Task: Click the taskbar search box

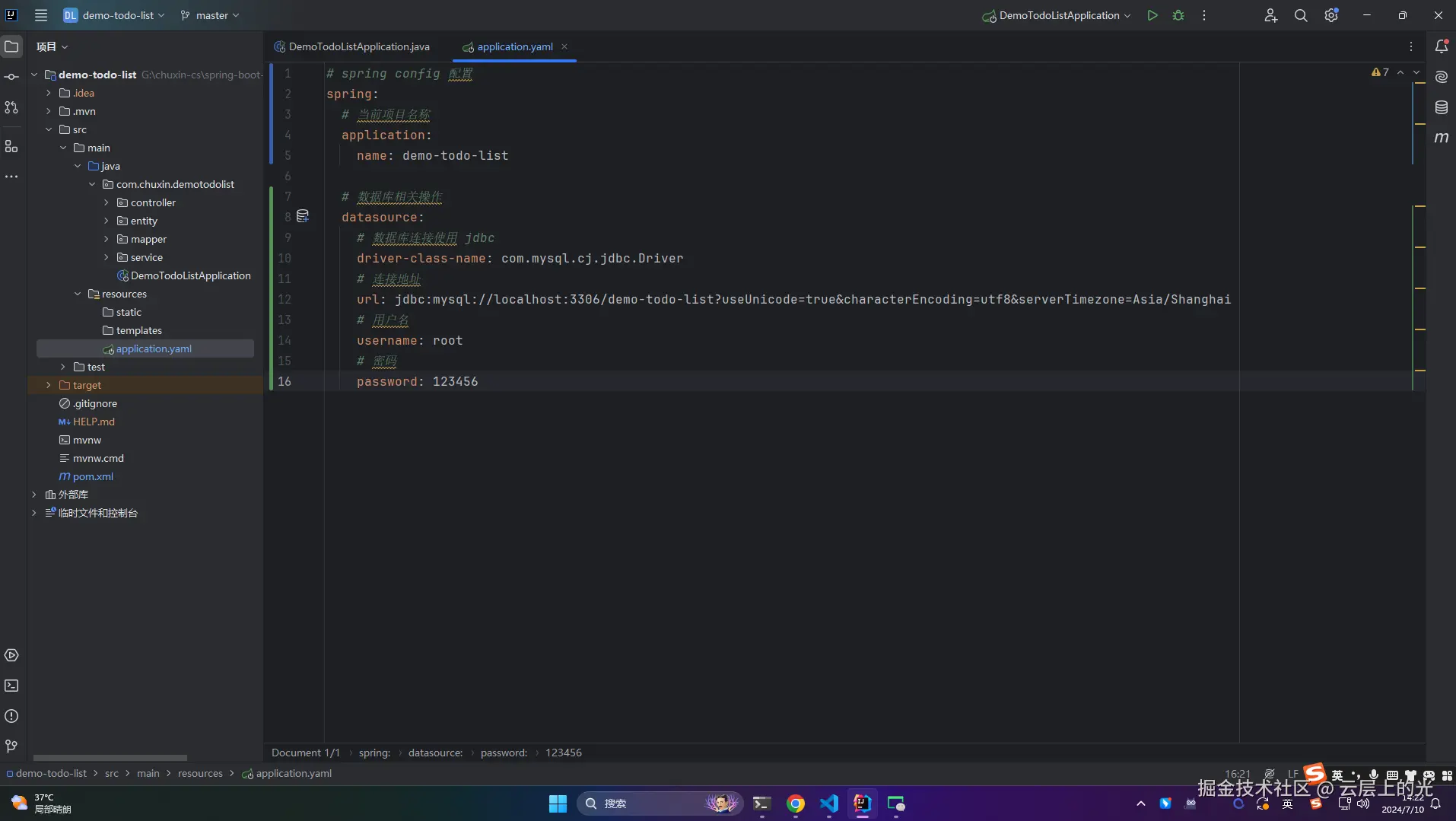Action: coord(659,803)
